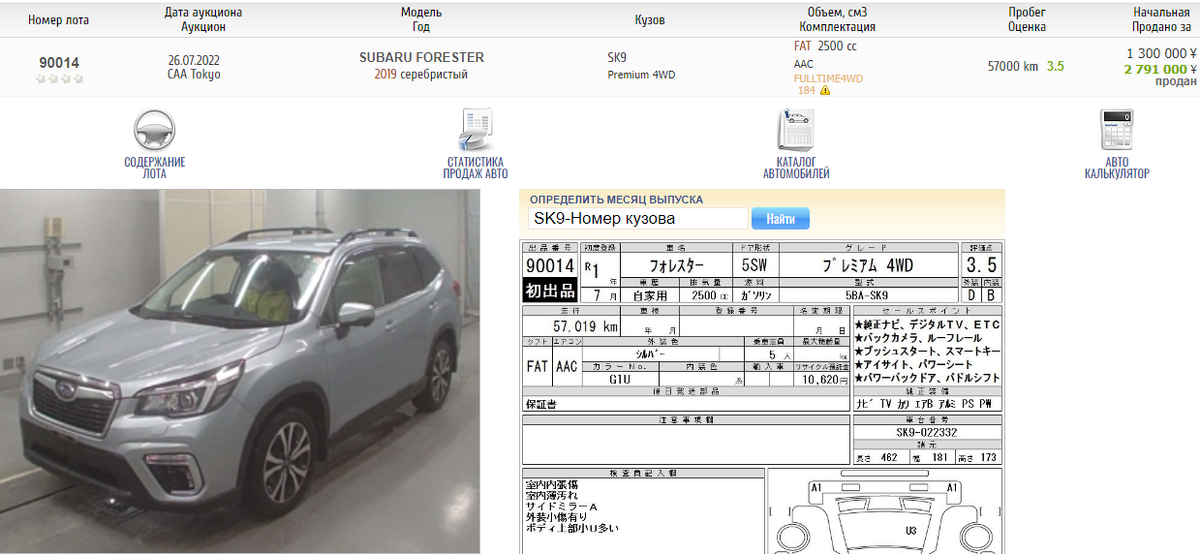The width and height of the screenshot is (1200, 554).
Task: Open the Авто калькулятор link text
Action: click(x=1116, y=167)
